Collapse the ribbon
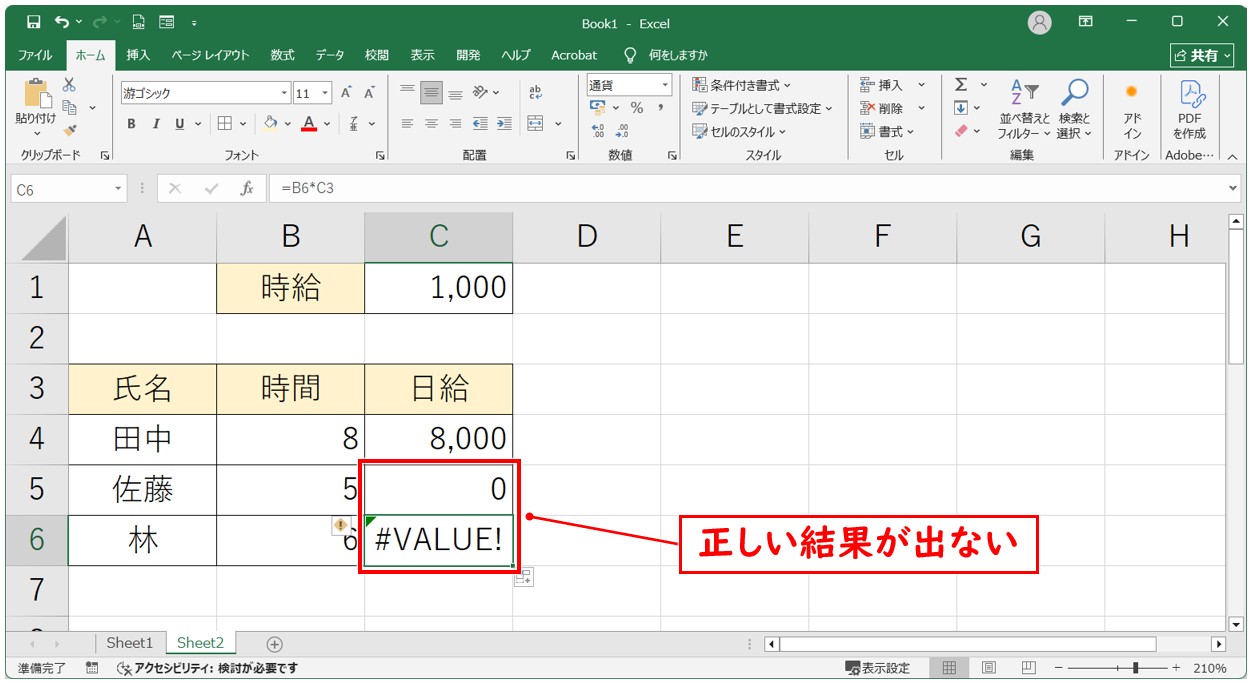This screenshot has width=1251, height=683. click(1232, 156)
